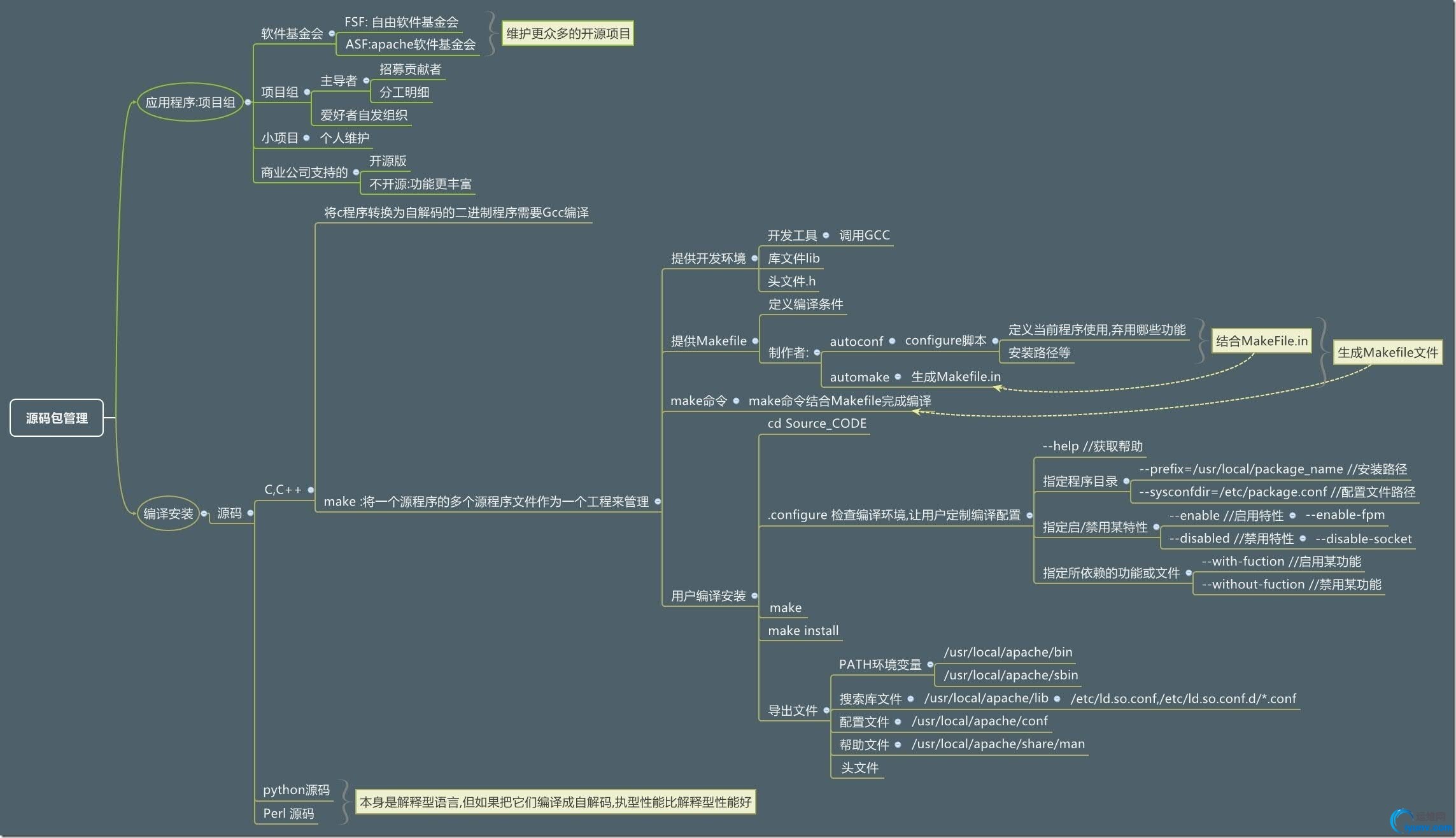The height and width of the screenshot is (838, 1456).
Task: Click the 维护更众多的开源项目 callout note
Action: coord(568,34)
